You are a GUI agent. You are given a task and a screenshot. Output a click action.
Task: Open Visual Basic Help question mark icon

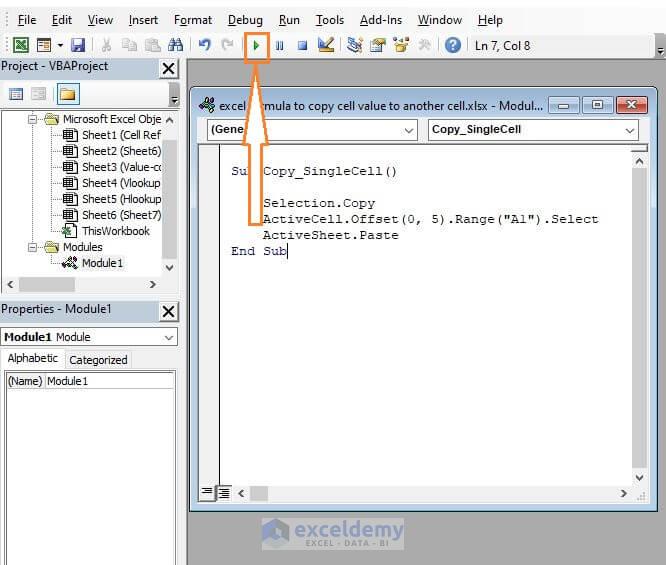pos(453,45)
